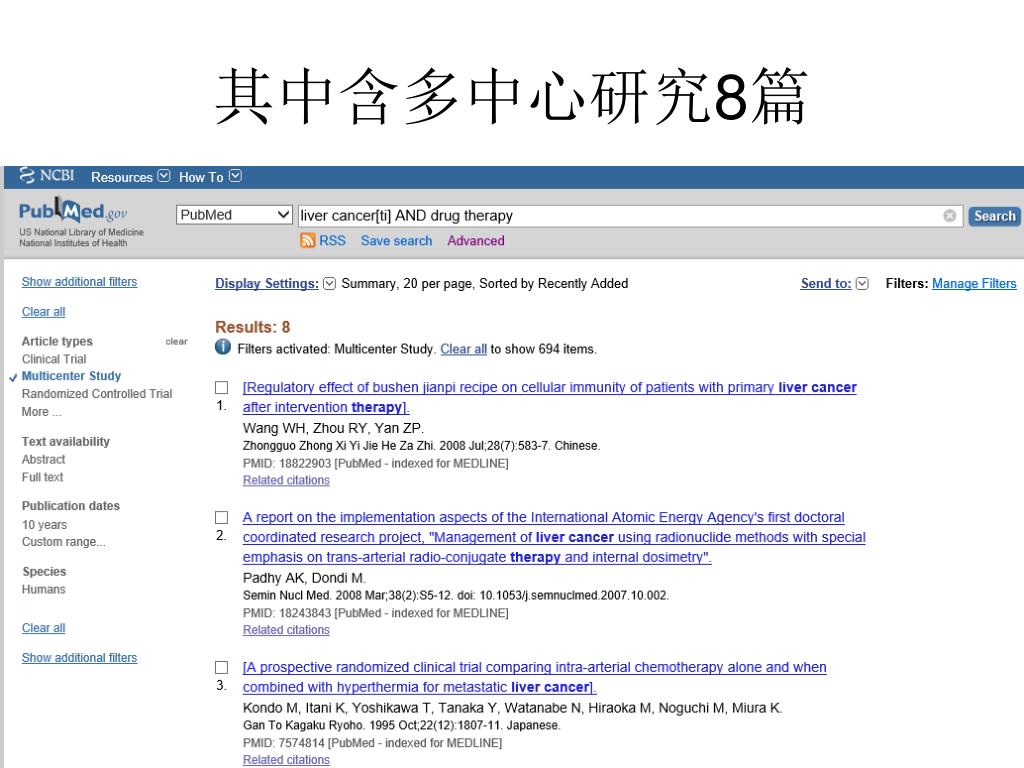Open Related citations for PMID 18822903
Viewport: 1024px width, 768px height.
tap(286, 480)
